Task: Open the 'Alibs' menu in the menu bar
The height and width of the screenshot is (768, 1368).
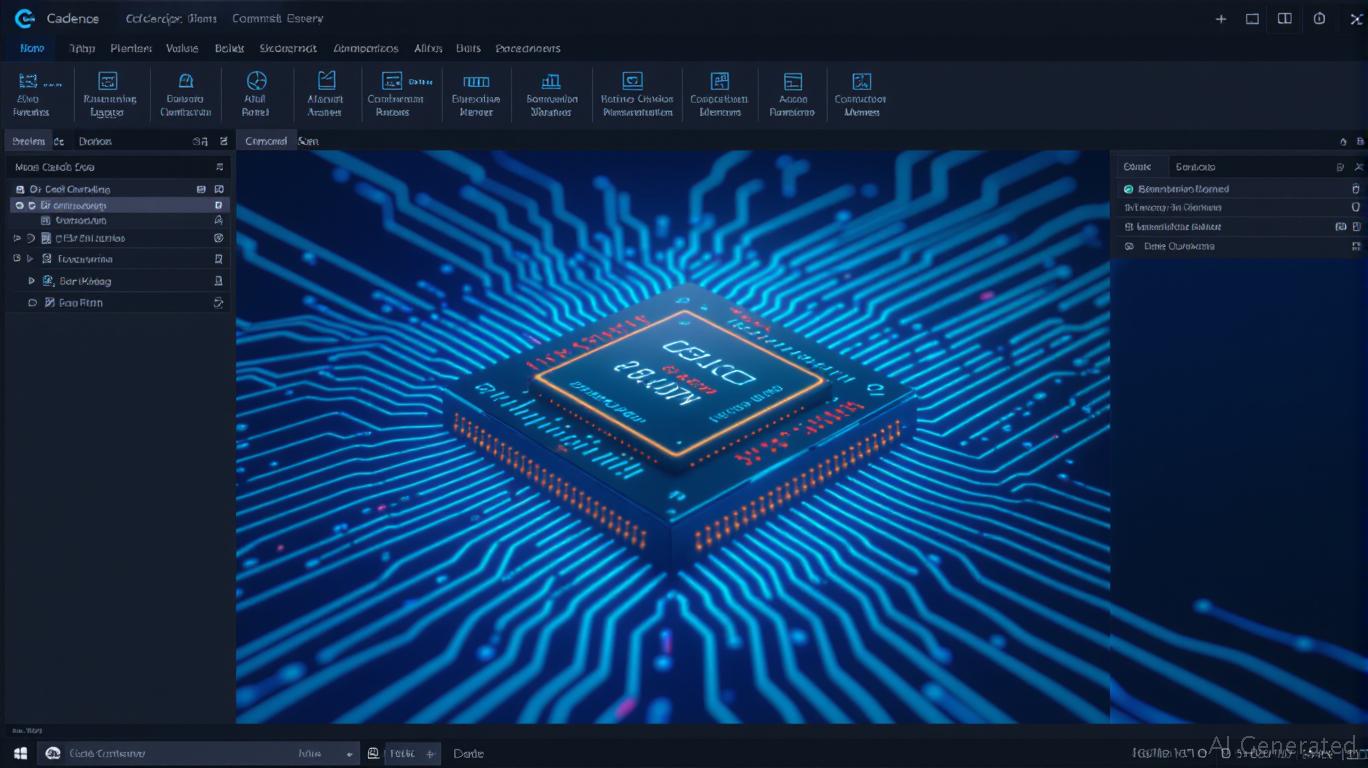Action: tap(428, 48)
